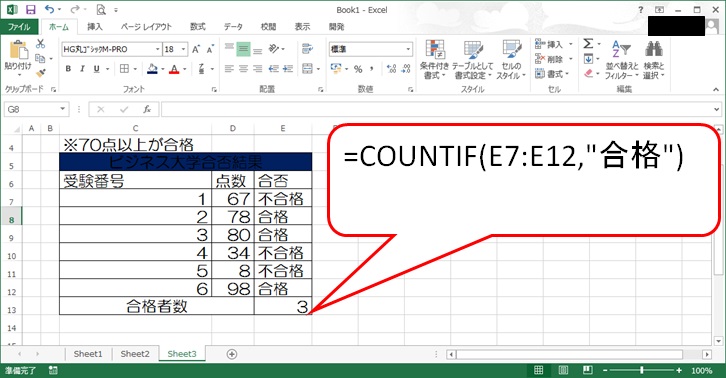The height and width of the screenshot is (378, 726).
Task: Decrease decimal places
Action: tap(406, 69)
